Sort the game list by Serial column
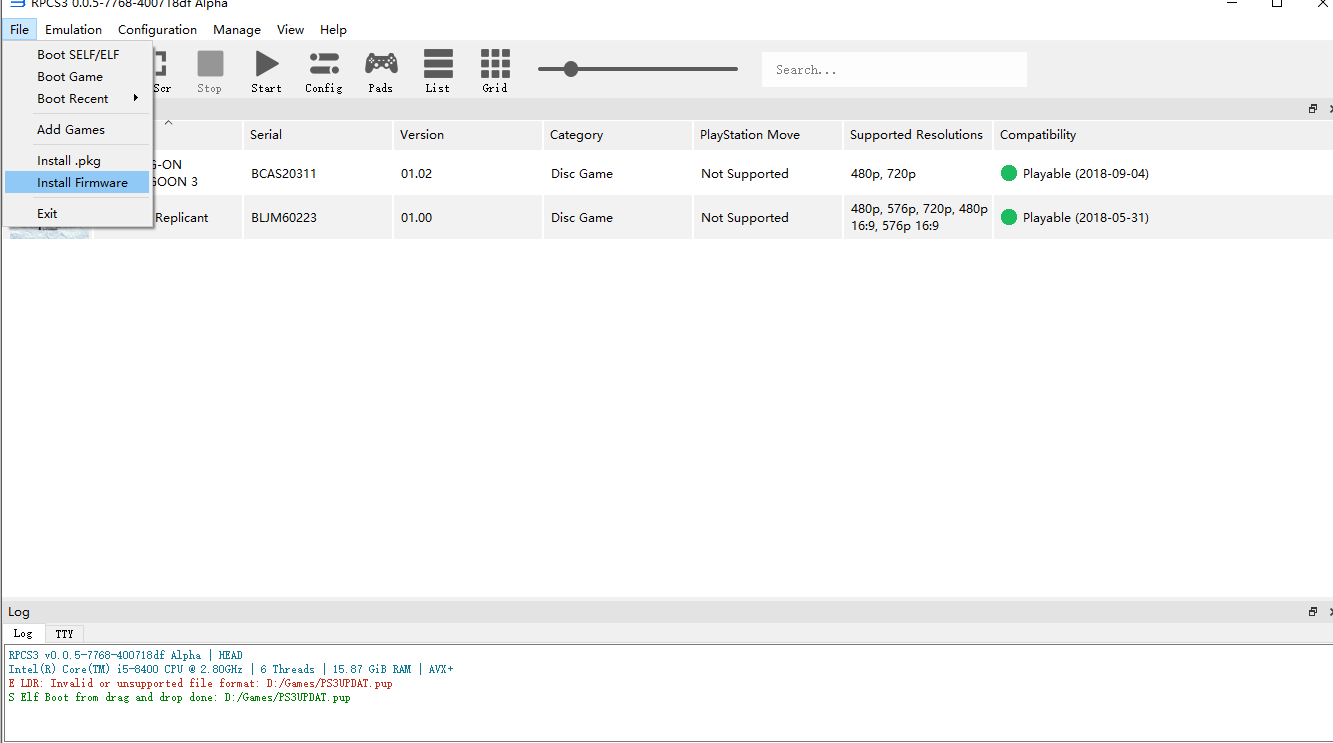1333x743 pixels. click(318, 135)
